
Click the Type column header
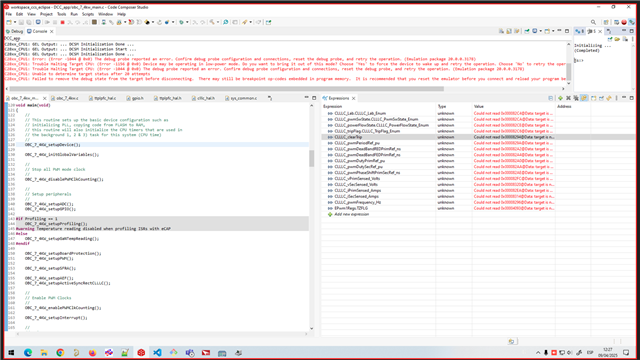pos(442,107)
